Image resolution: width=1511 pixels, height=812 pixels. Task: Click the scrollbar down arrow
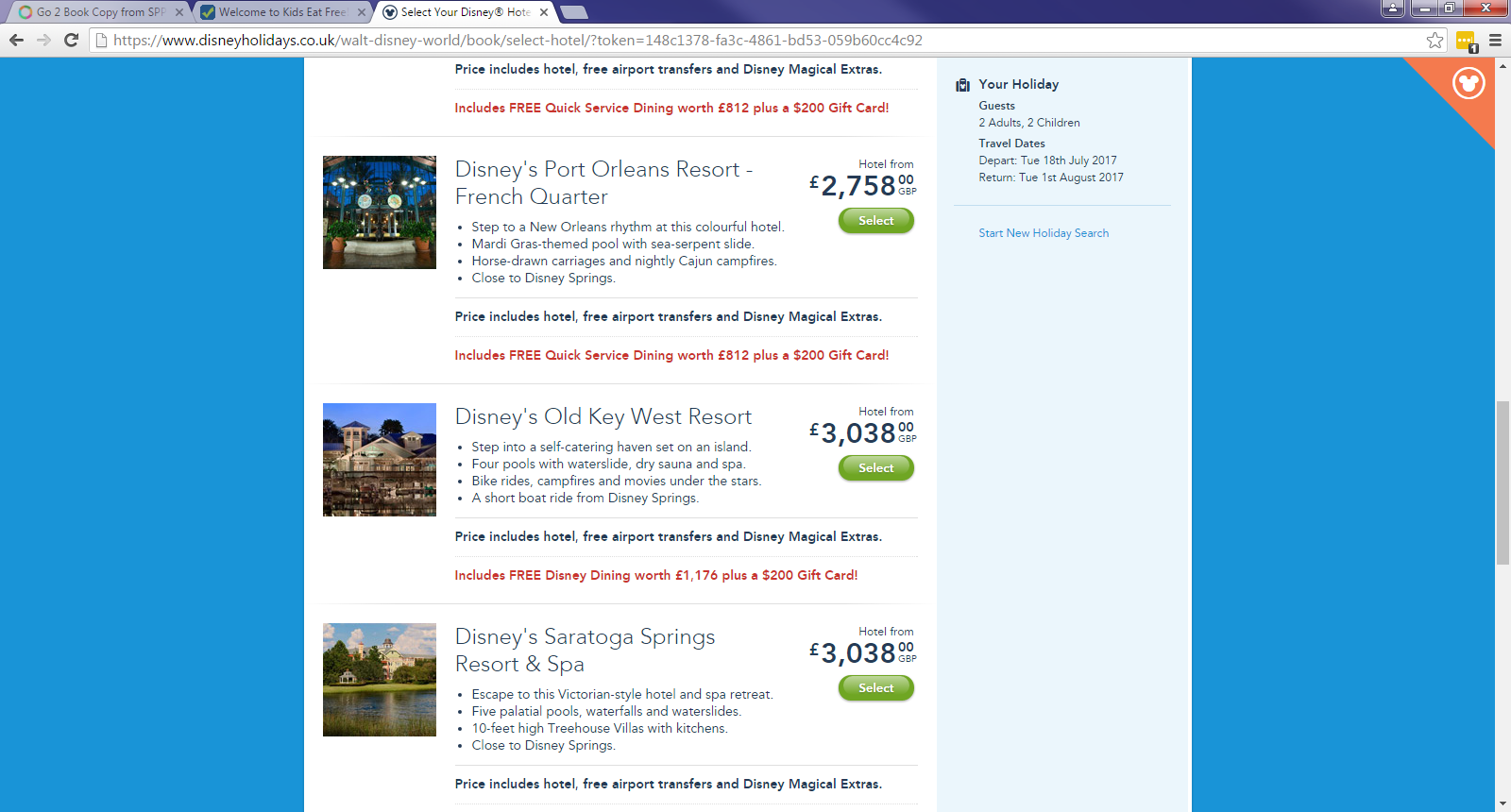pyautogui.click(x=1503, y=804)
